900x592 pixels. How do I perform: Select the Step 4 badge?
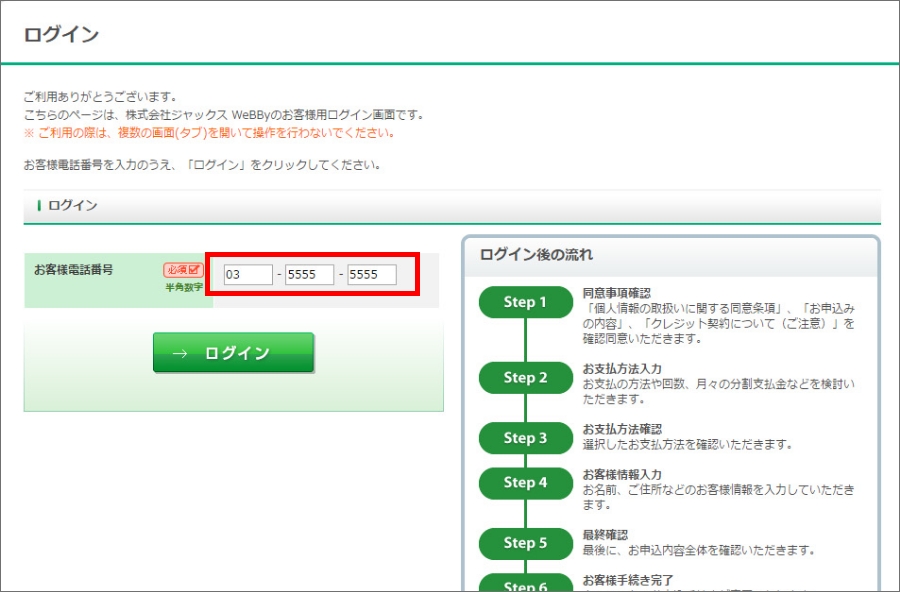(x=525, y=482)
